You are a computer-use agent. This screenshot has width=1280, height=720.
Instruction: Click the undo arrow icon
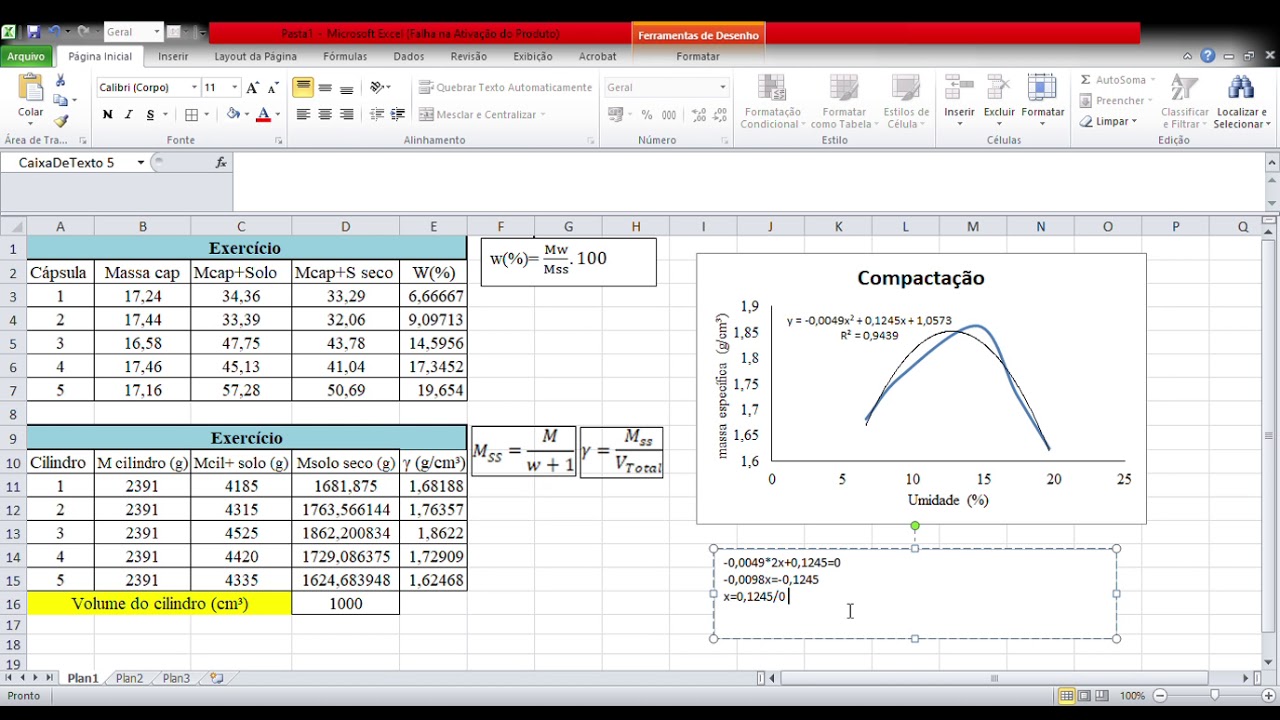pos(54,32)
